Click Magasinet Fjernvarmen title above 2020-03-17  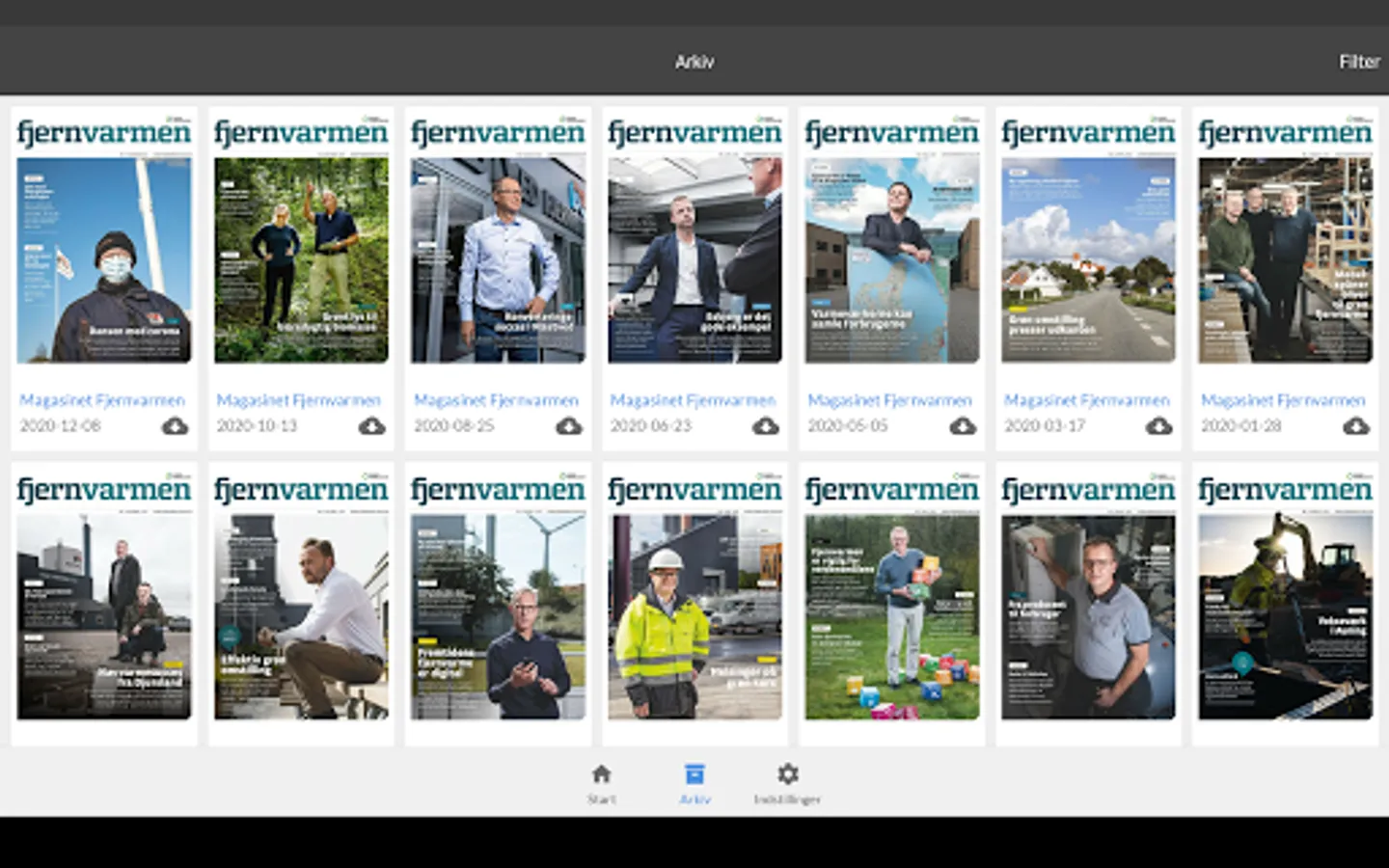(x=1087, y=400)
